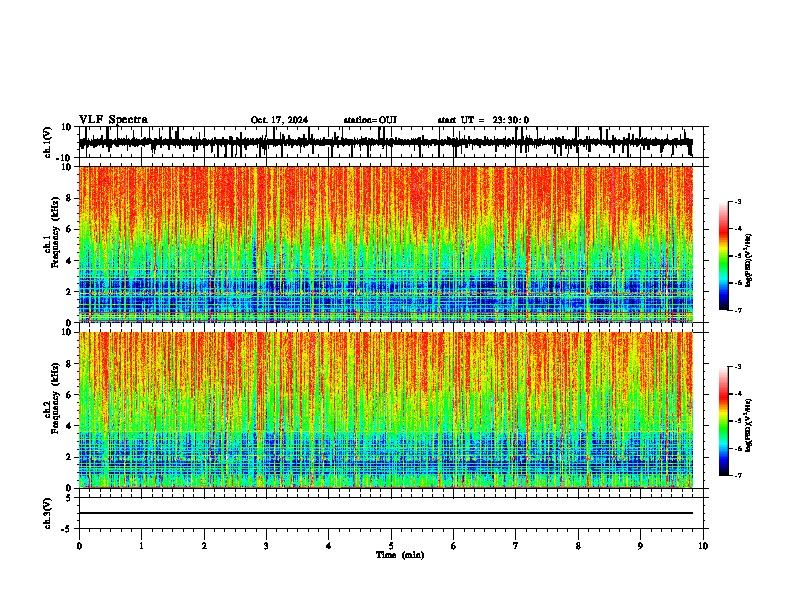Click the 'station=OUI' header label

[x=370, y=120]
